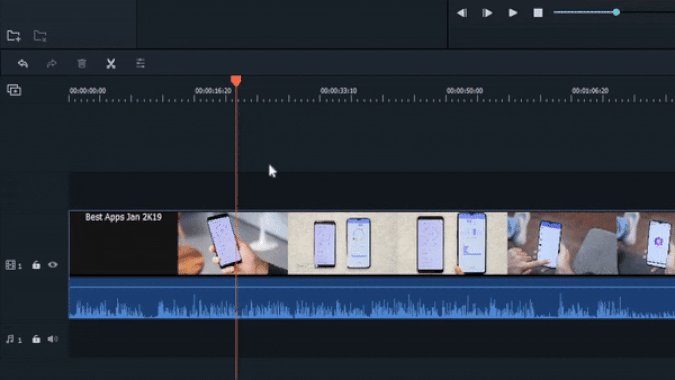This screenshot has height=380, width=675.
Task: Toggle lock on video track 1
Action: point(36,265)
